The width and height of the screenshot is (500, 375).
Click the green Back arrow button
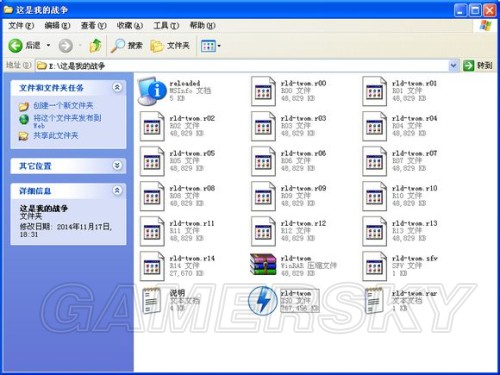coord(15,45)
